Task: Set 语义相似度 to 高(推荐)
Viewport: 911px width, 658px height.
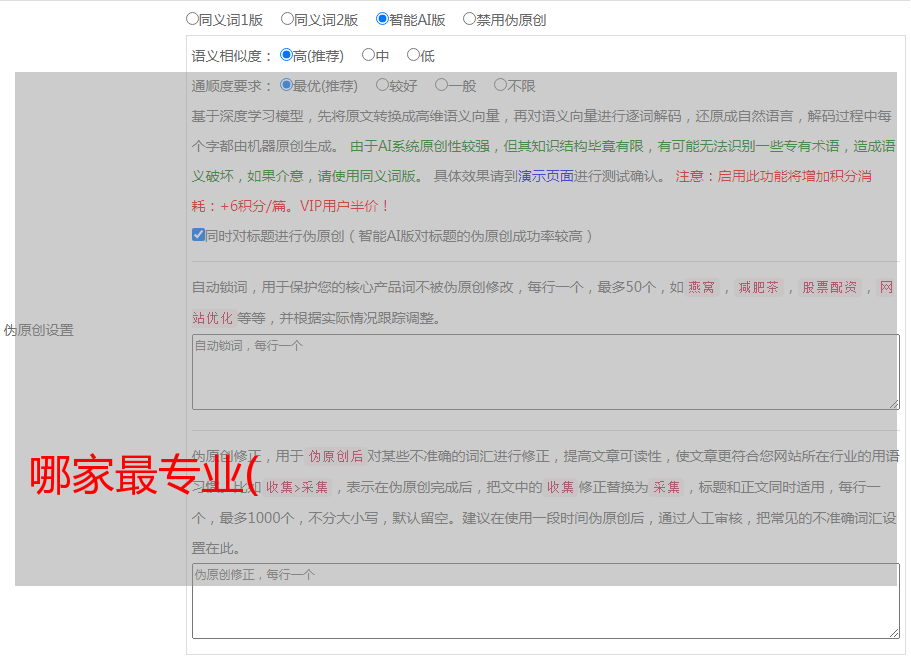Action: coord(287,55)
